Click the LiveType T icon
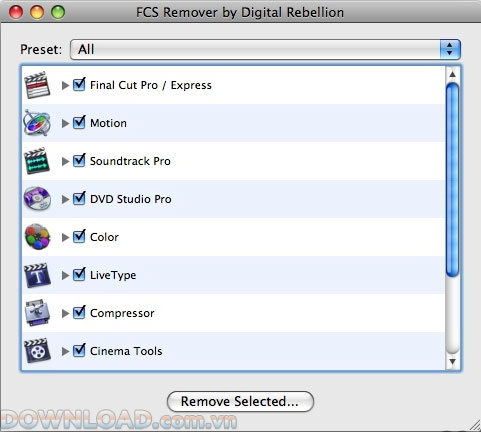This screenshot has width=481, height=432. pos(37,275)
